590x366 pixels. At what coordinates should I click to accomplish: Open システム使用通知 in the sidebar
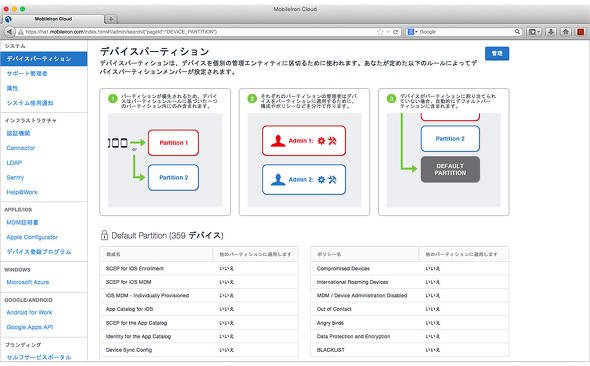(30, 103)
